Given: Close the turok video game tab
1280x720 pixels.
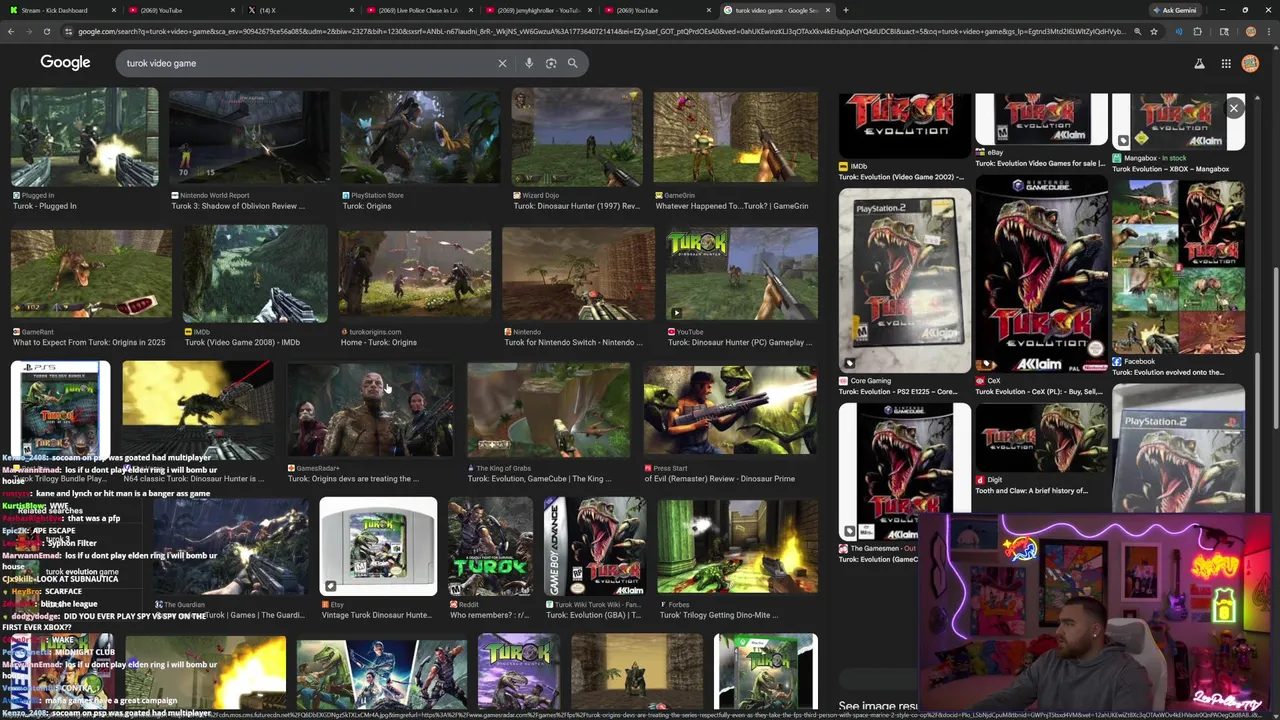Looking at the screenshot, I should 828,10.
